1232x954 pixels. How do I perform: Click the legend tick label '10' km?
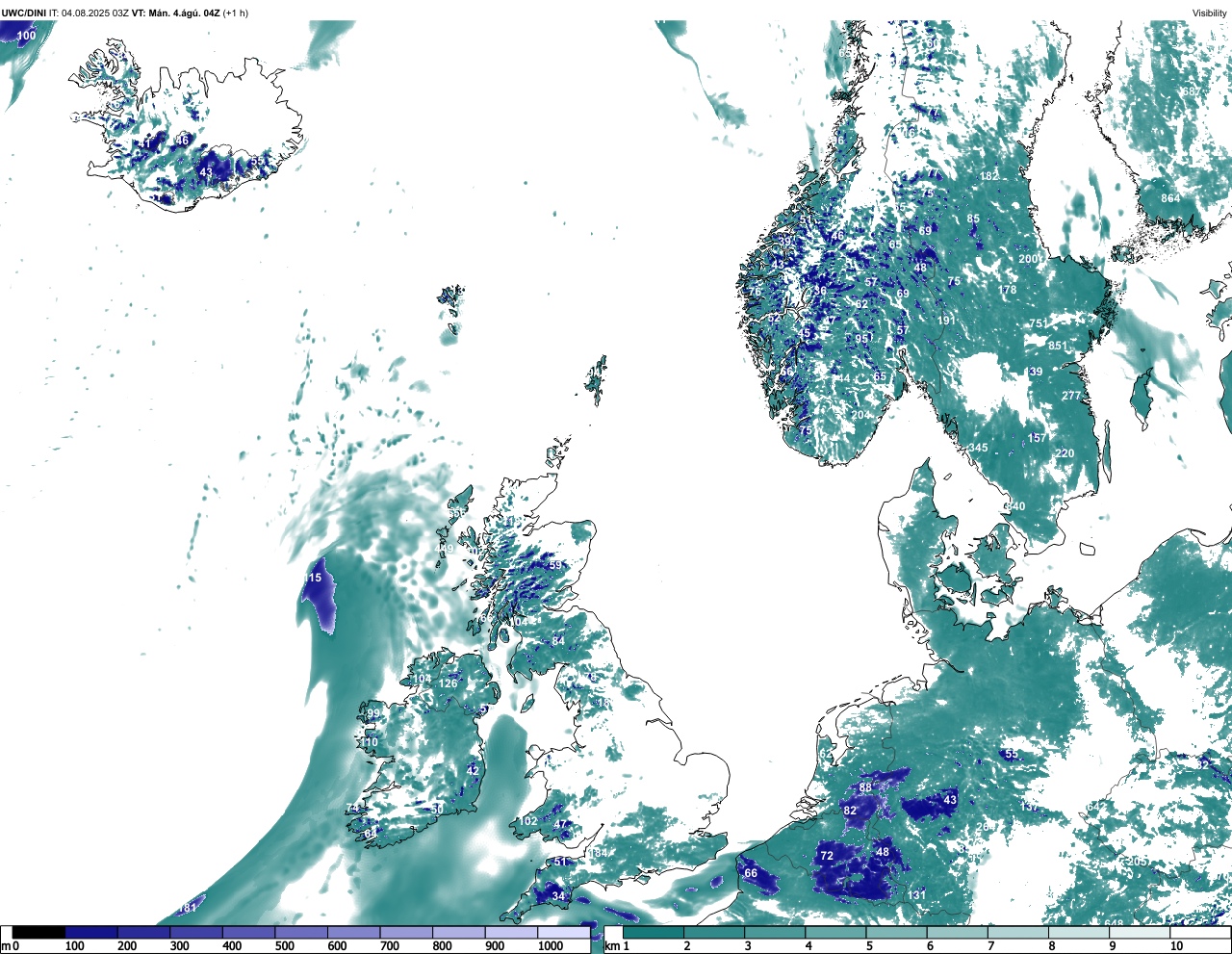pyautogui.click(x=1176, y=946)
